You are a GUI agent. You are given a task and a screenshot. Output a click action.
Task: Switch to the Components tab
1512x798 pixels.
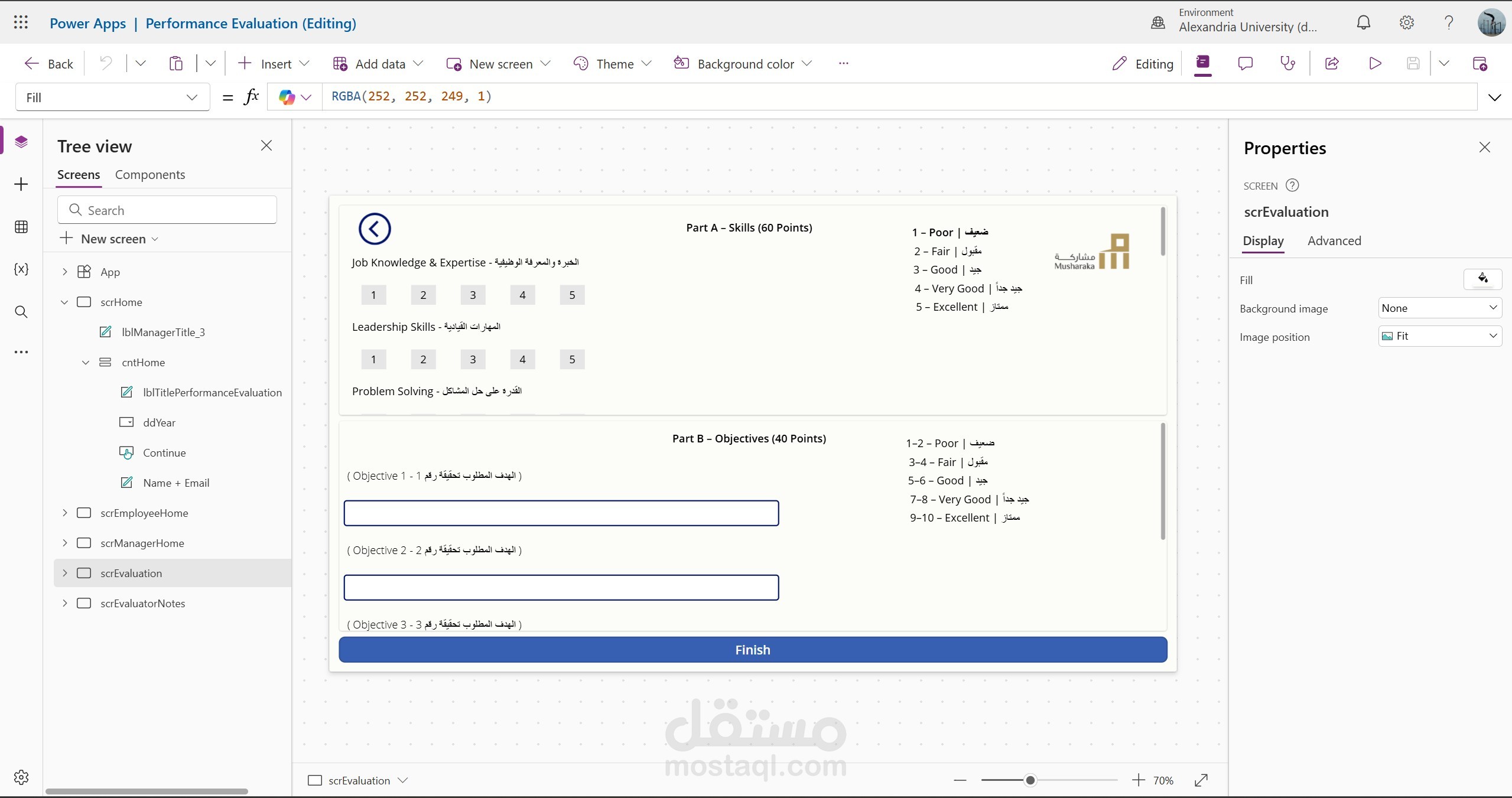point(149,174)
